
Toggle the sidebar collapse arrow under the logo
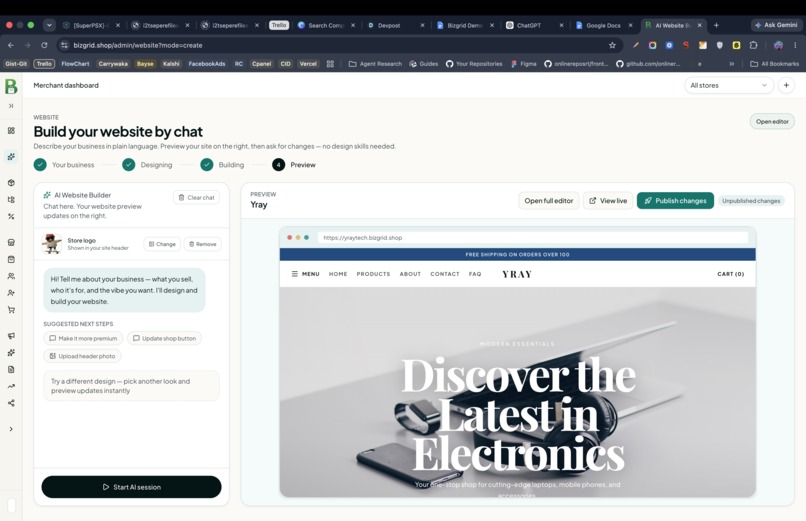(11, 106)
